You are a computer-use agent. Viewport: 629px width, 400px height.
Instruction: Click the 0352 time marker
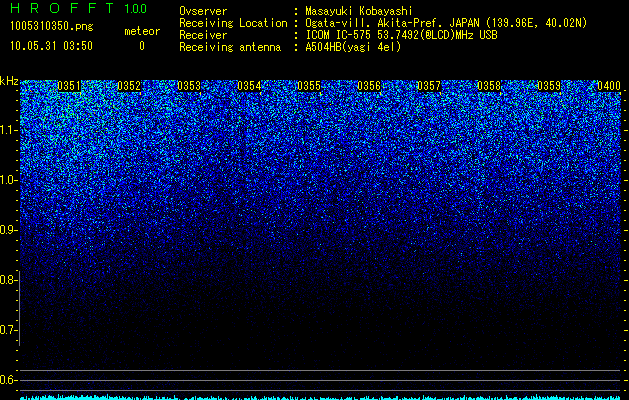pyautogui.click(x=129, y=86)
